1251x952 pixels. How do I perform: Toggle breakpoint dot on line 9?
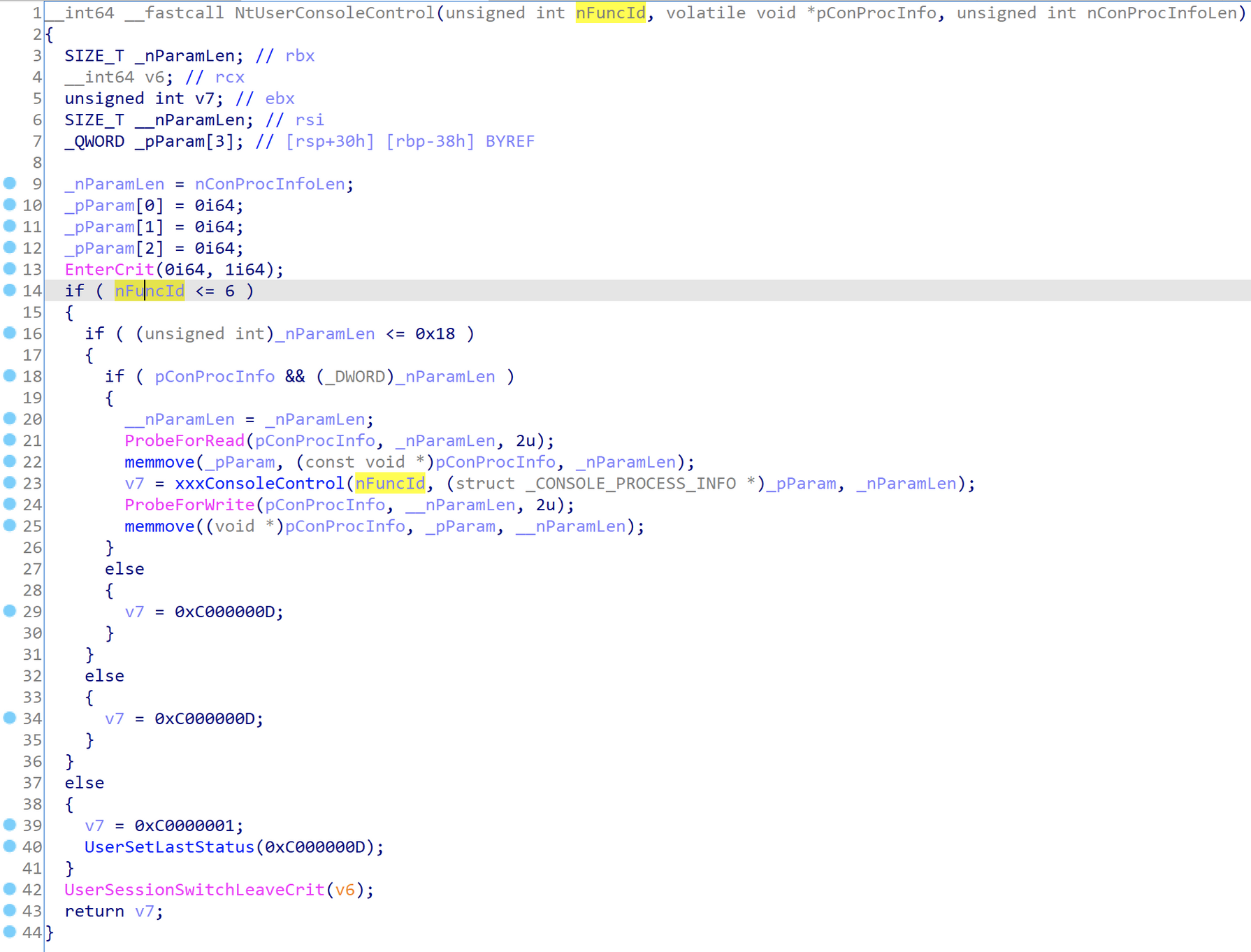click(10, 184)
